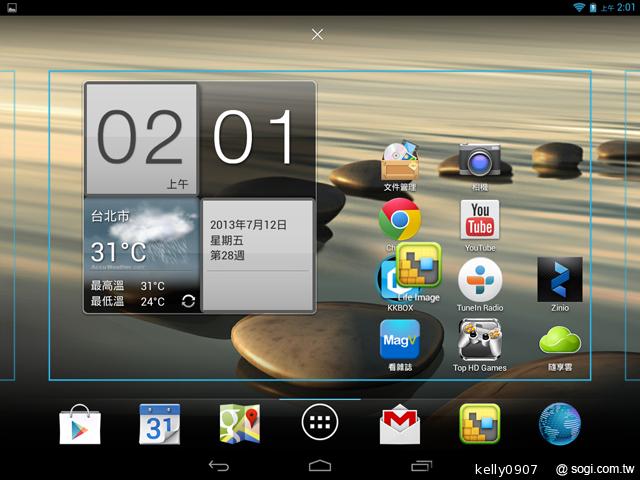
Task: Tap the 02 hour tile of clock widget
Action: coord(142,139)
